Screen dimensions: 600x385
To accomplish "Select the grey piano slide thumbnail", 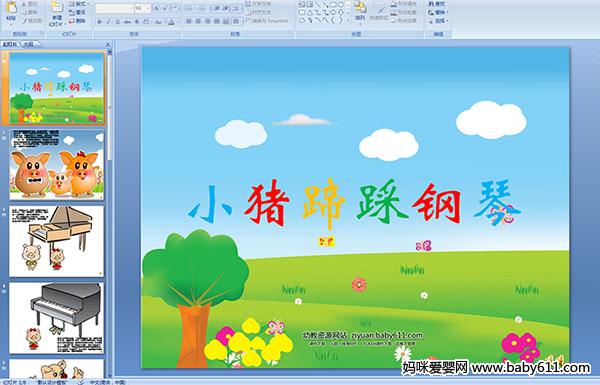I will [x=56, y=318].
